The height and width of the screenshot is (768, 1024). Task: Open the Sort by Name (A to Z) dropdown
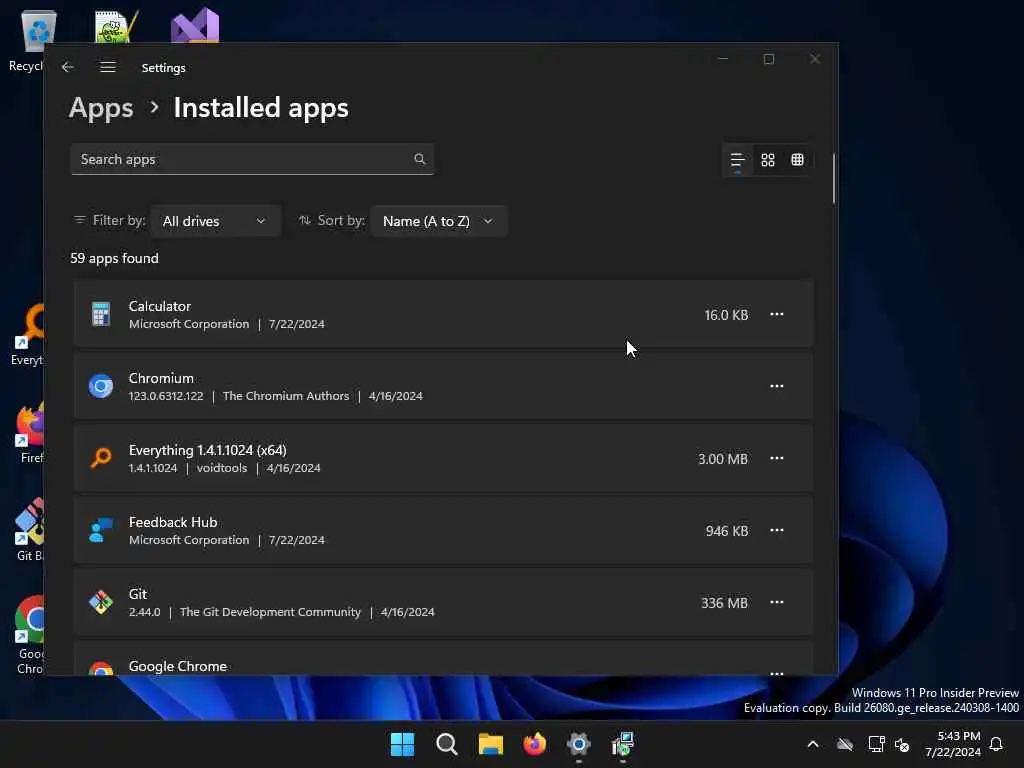point(438,221)
